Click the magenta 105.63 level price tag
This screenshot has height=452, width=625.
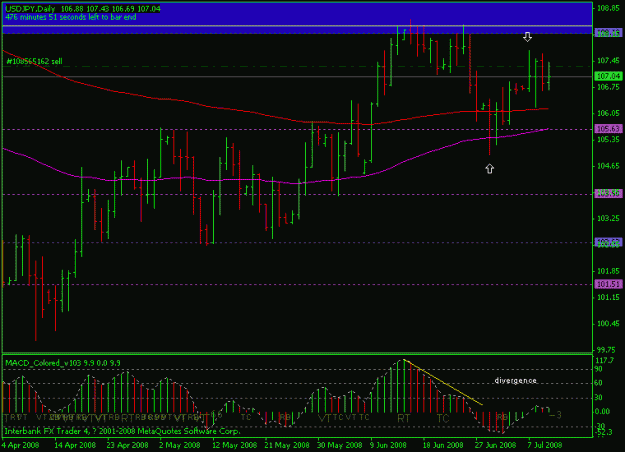click(x=608, y=129)
